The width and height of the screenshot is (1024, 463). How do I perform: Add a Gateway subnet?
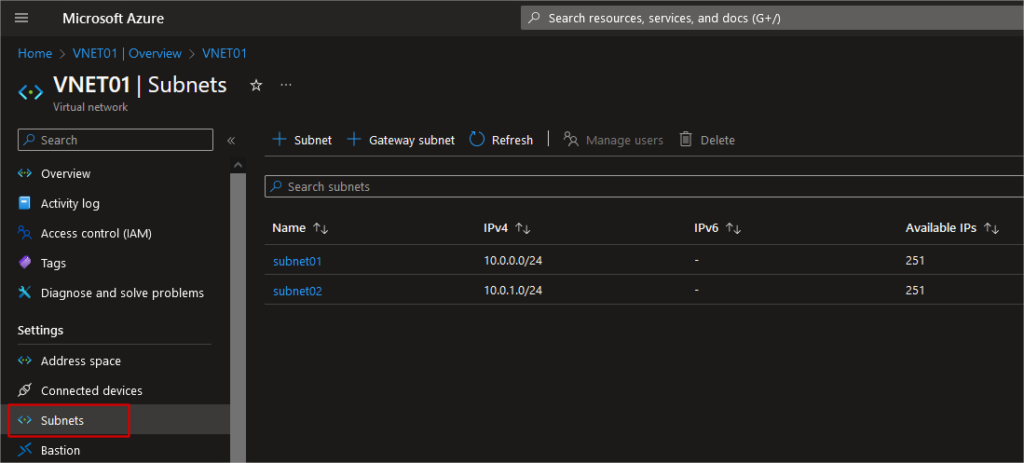coord(400,140)
